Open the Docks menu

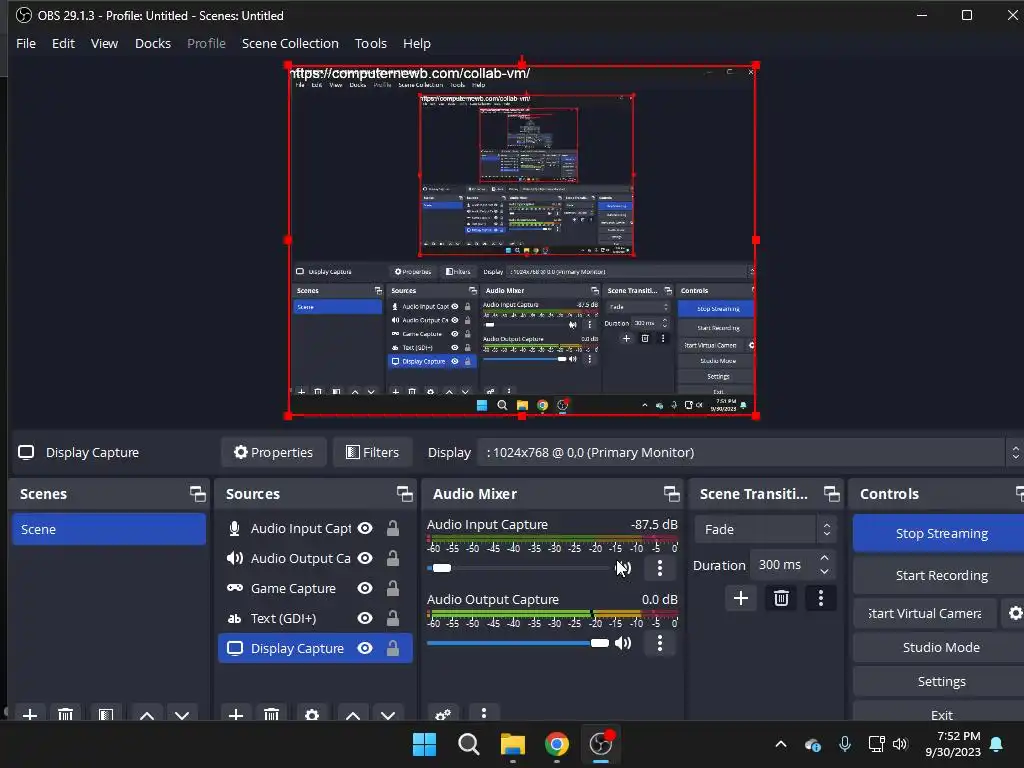153,44
